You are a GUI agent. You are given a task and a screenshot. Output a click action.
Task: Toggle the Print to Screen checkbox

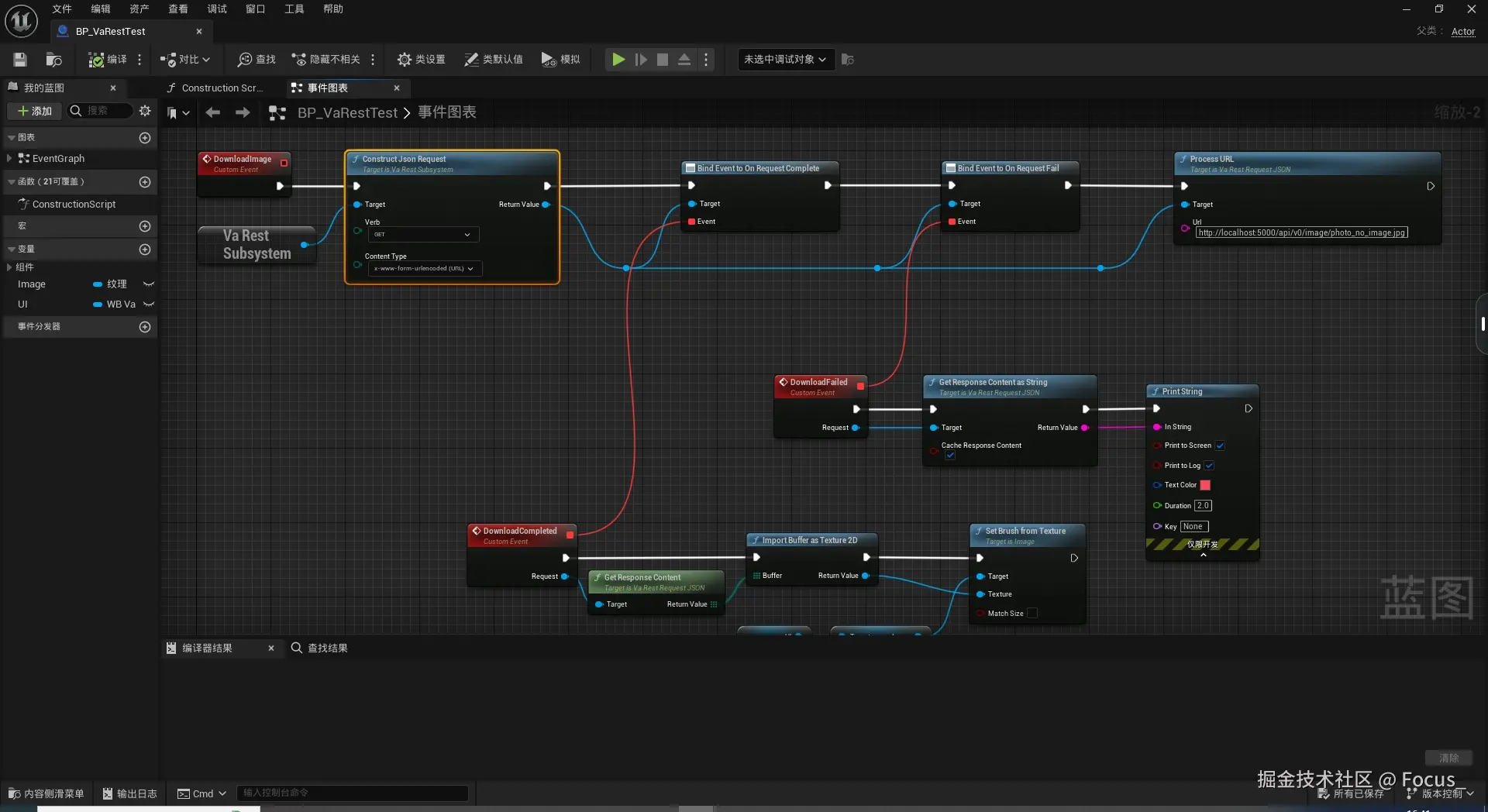[1220, 446]
